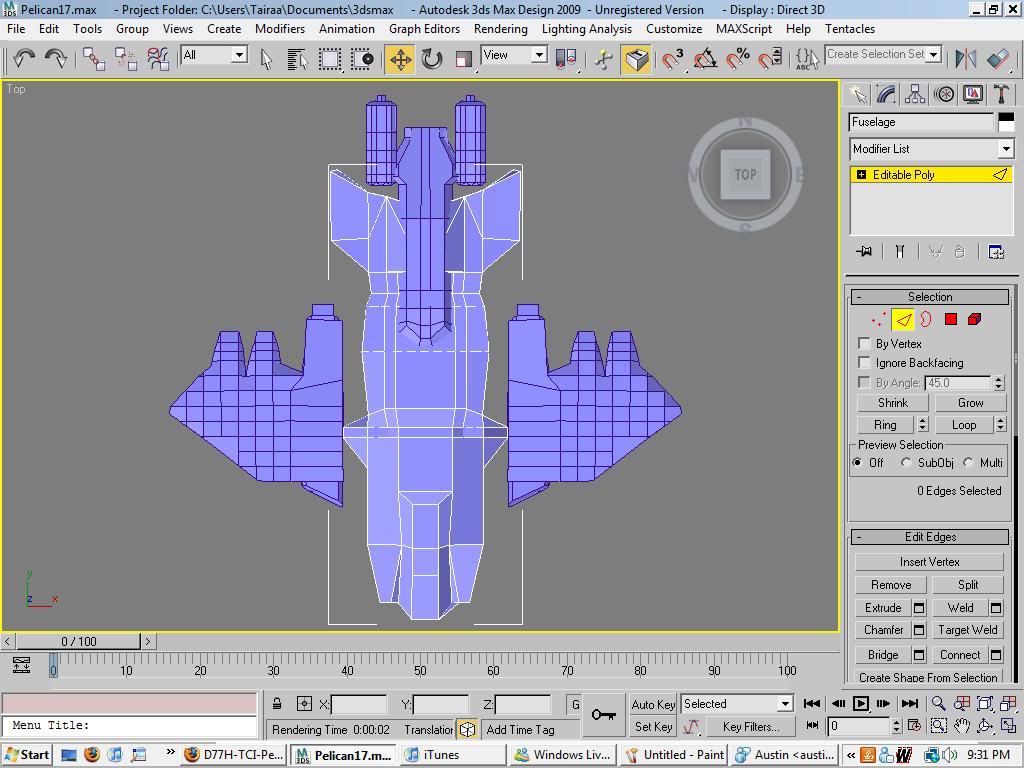
Task: Click the Configure Modifier Sets icon
Action: [996, 251]
